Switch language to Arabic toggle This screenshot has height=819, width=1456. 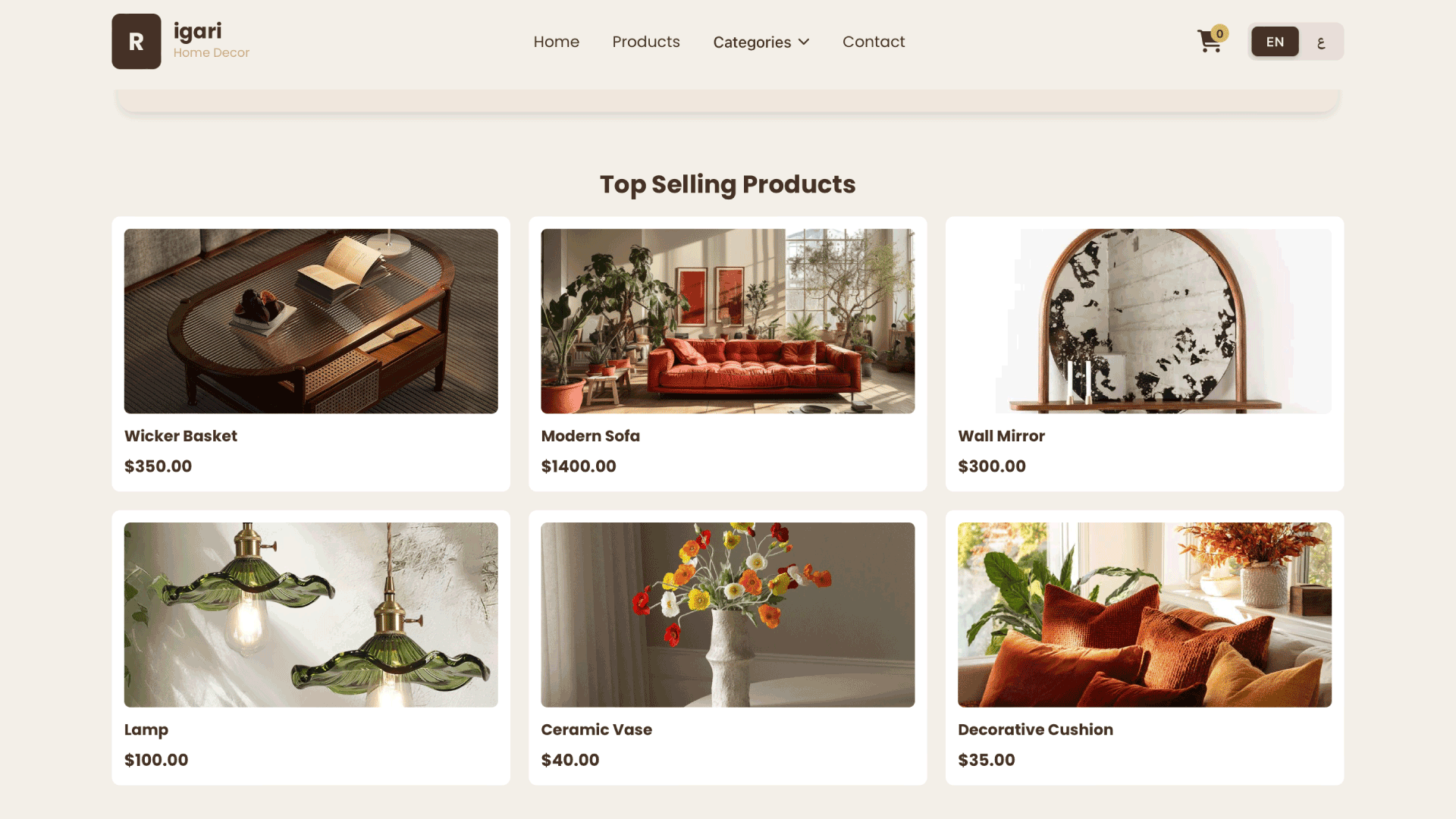[x=1321, y=42]
